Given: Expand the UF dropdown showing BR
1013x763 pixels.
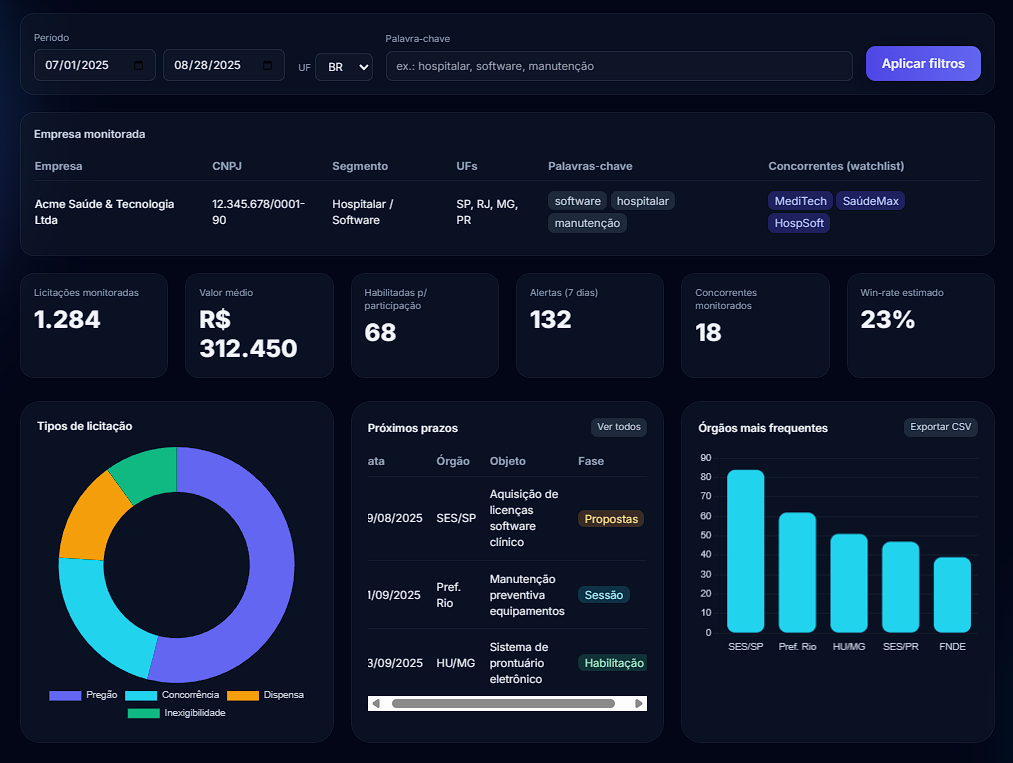Looking at the screenshot, I should 344,67.
